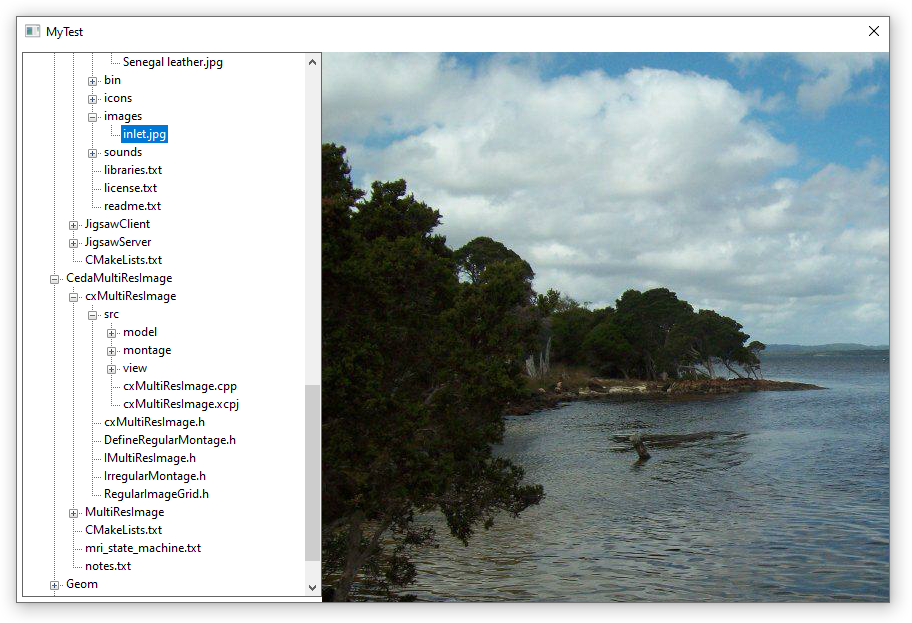Expand the model folder node
The width and height of the screenshot is (912, 623).
111,333
